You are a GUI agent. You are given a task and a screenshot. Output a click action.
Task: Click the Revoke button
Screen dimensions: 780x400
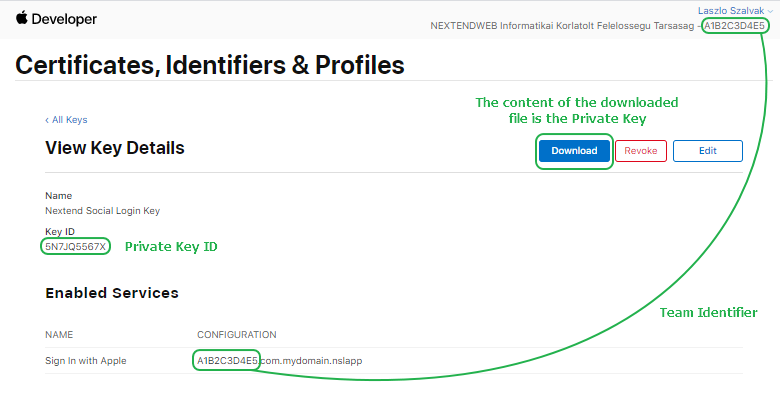(x=641, y=150)
